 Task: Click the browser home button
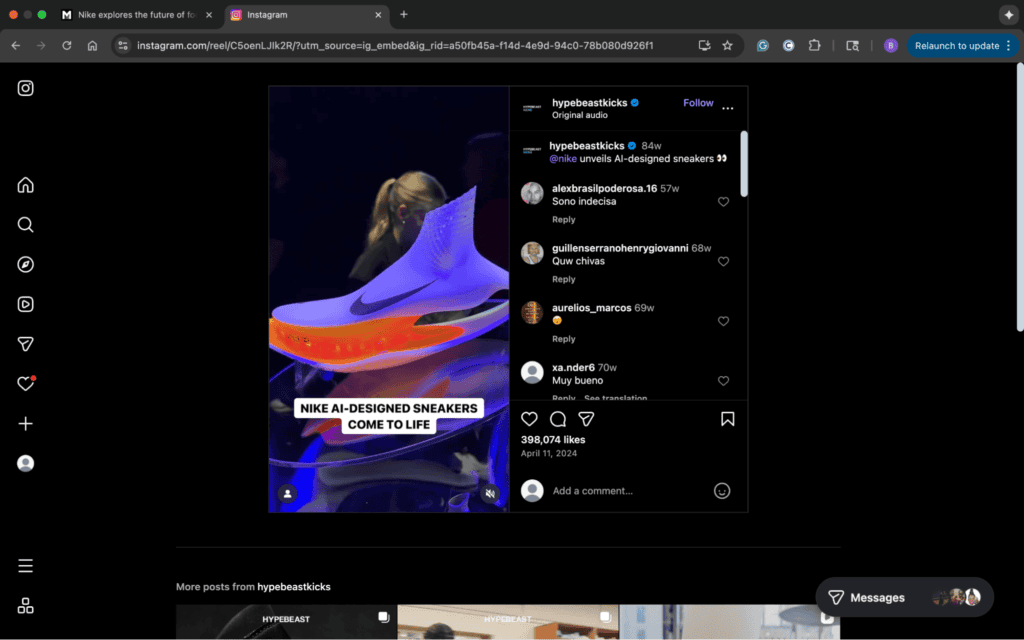[92, 46]
